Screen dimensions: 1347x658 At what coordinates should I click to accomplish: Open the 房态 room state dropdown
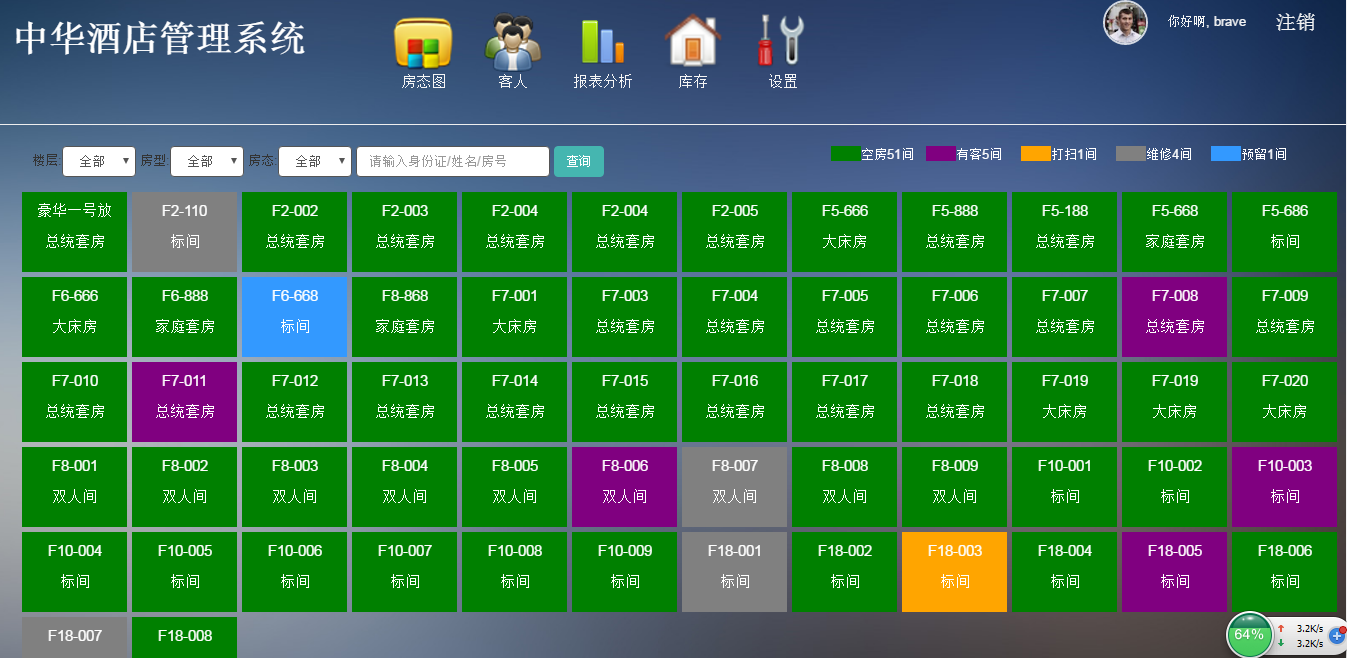pyautogui.click(x=315, y=160)
